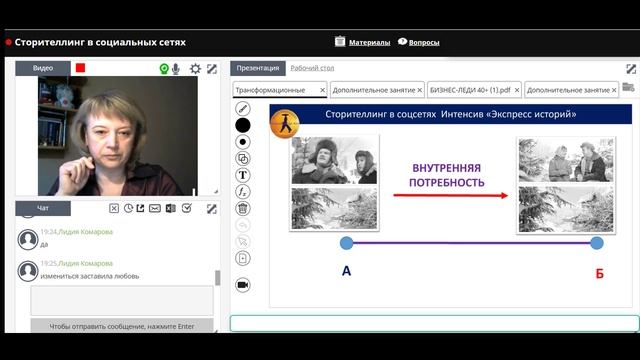Open chat history clock icon
640x360 pixels.
point(128,208)
